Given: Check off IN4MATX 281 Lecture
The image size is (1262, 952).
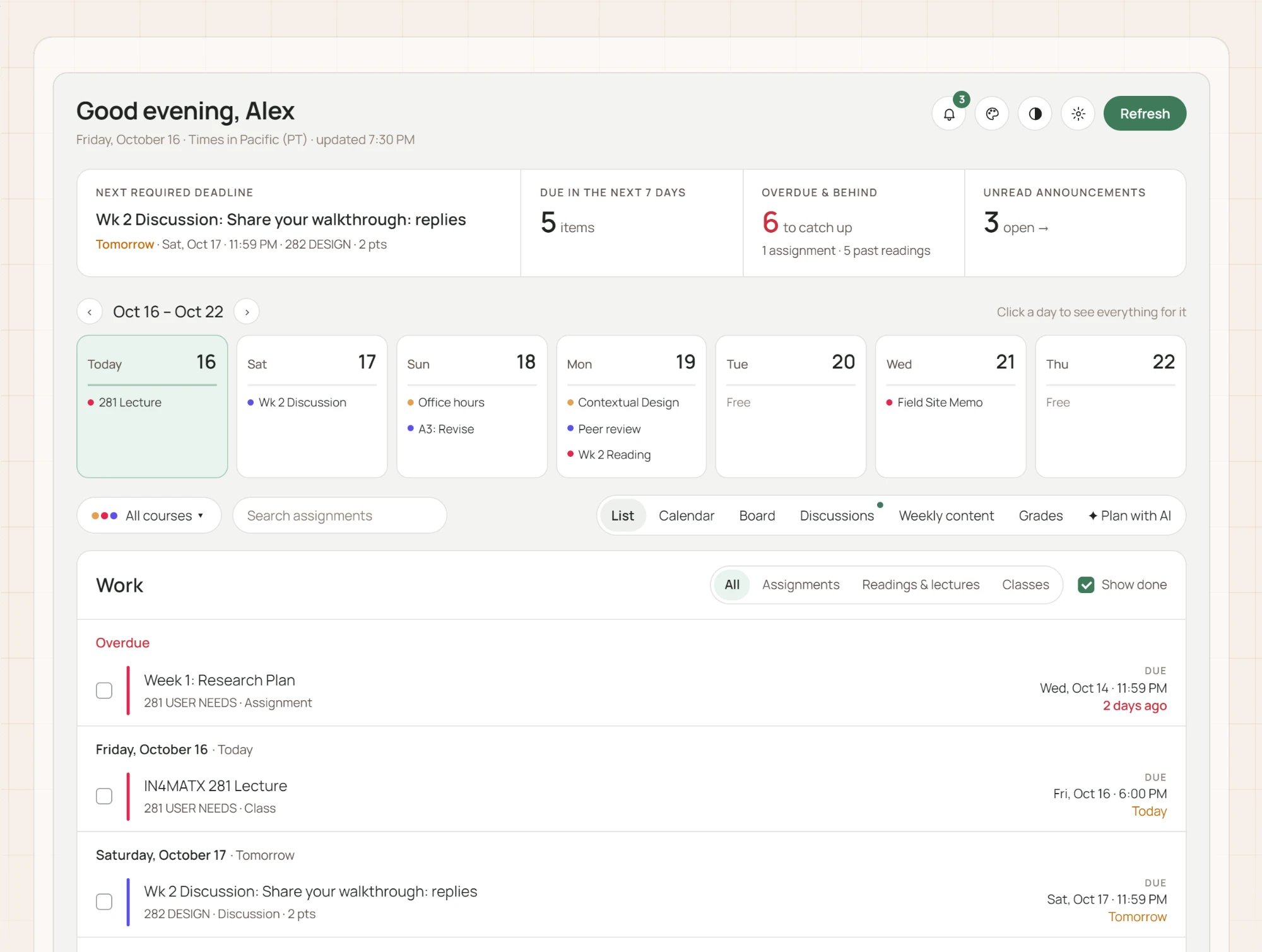Looking at the screenshot, I should 104,796.
